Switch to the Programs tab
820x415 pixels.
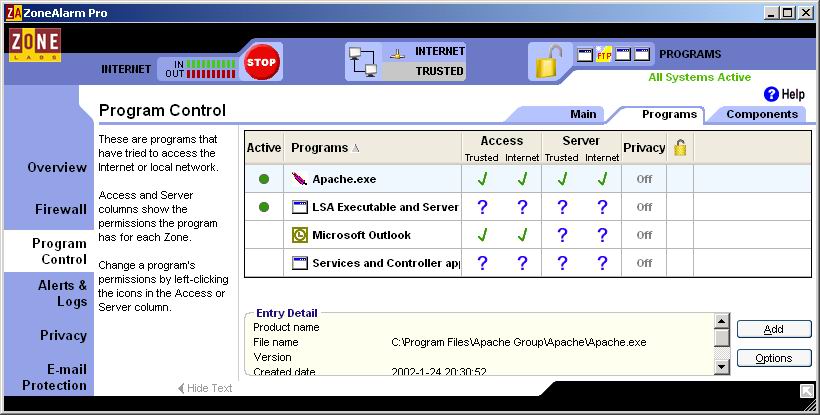coord(669,114)
